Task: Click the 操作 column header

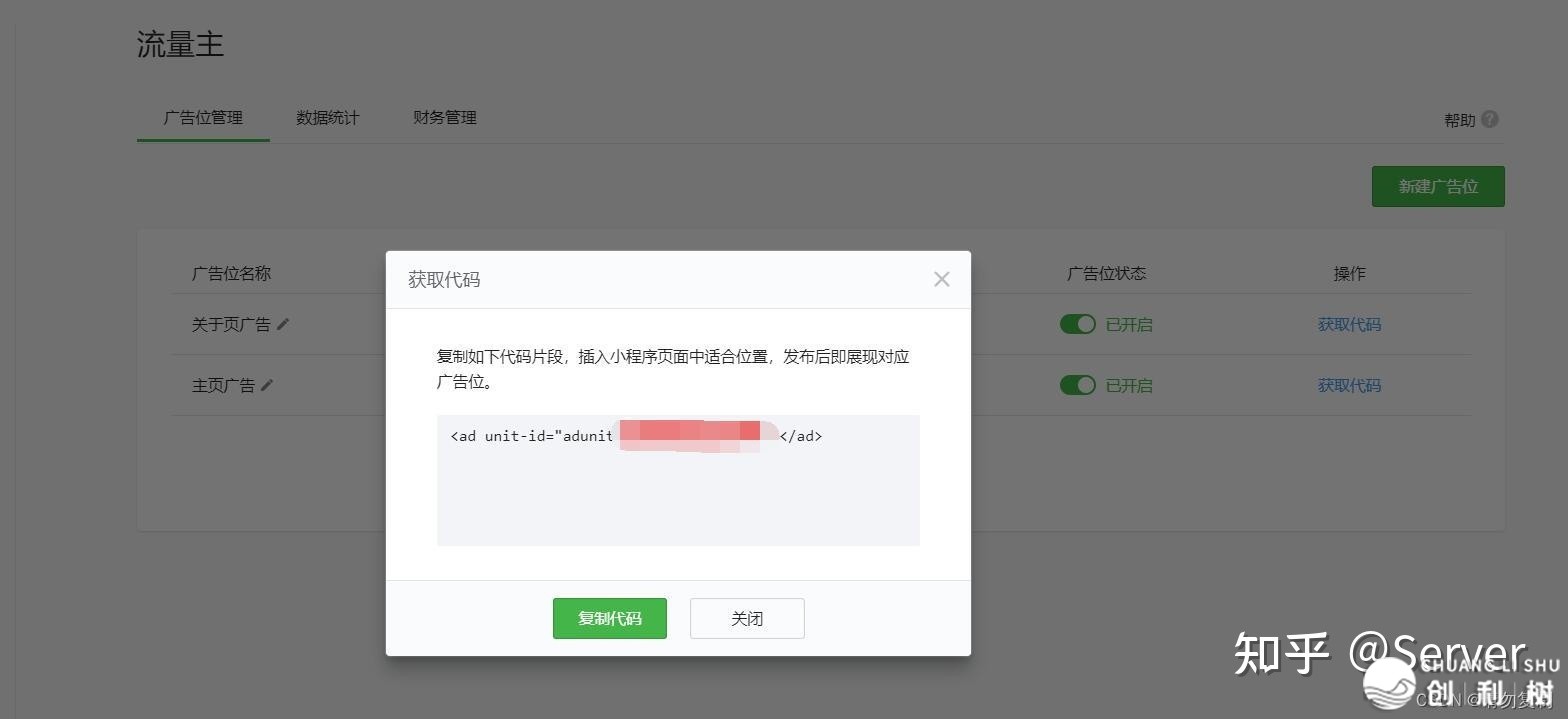Action: coord(1348,273)
